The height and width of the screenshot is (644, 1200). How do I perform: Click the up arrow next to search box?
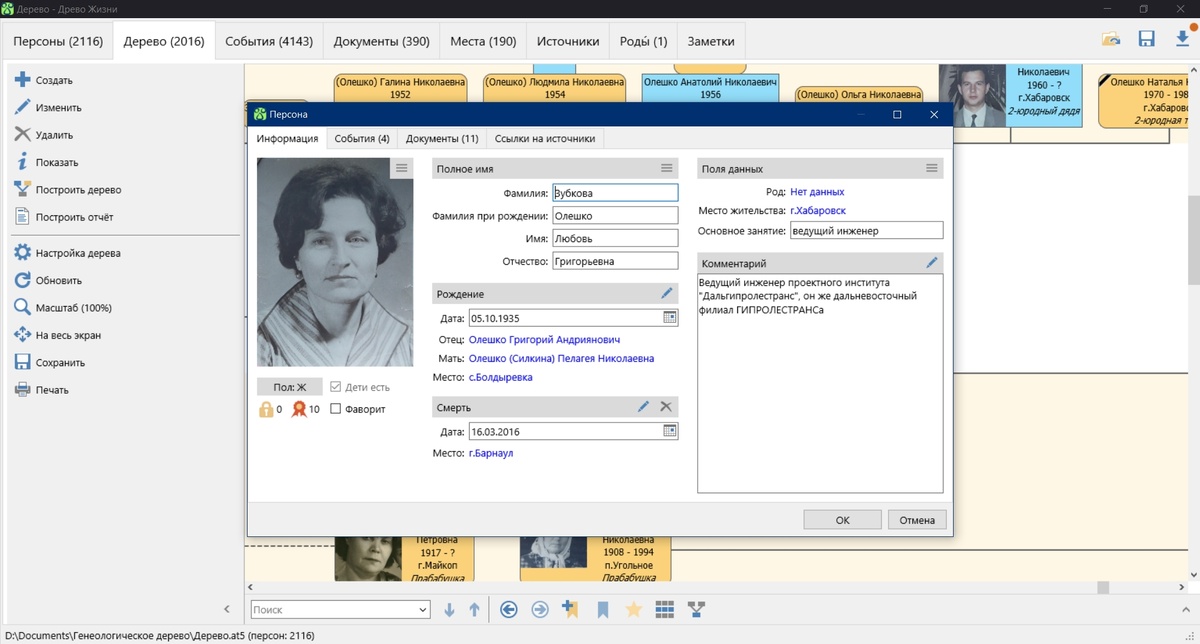(474, 609)
